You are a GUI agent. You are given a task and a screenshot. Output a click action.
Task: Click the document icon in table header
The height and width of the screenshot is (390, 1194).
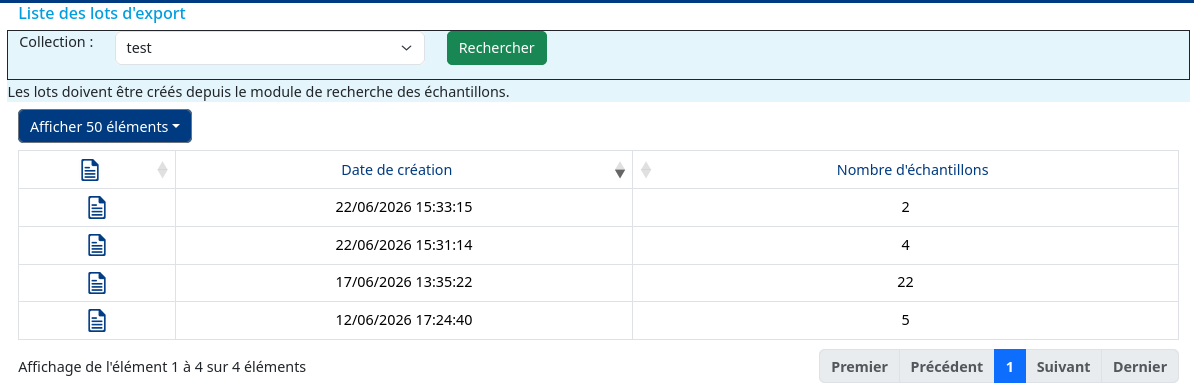pos(90,170)
